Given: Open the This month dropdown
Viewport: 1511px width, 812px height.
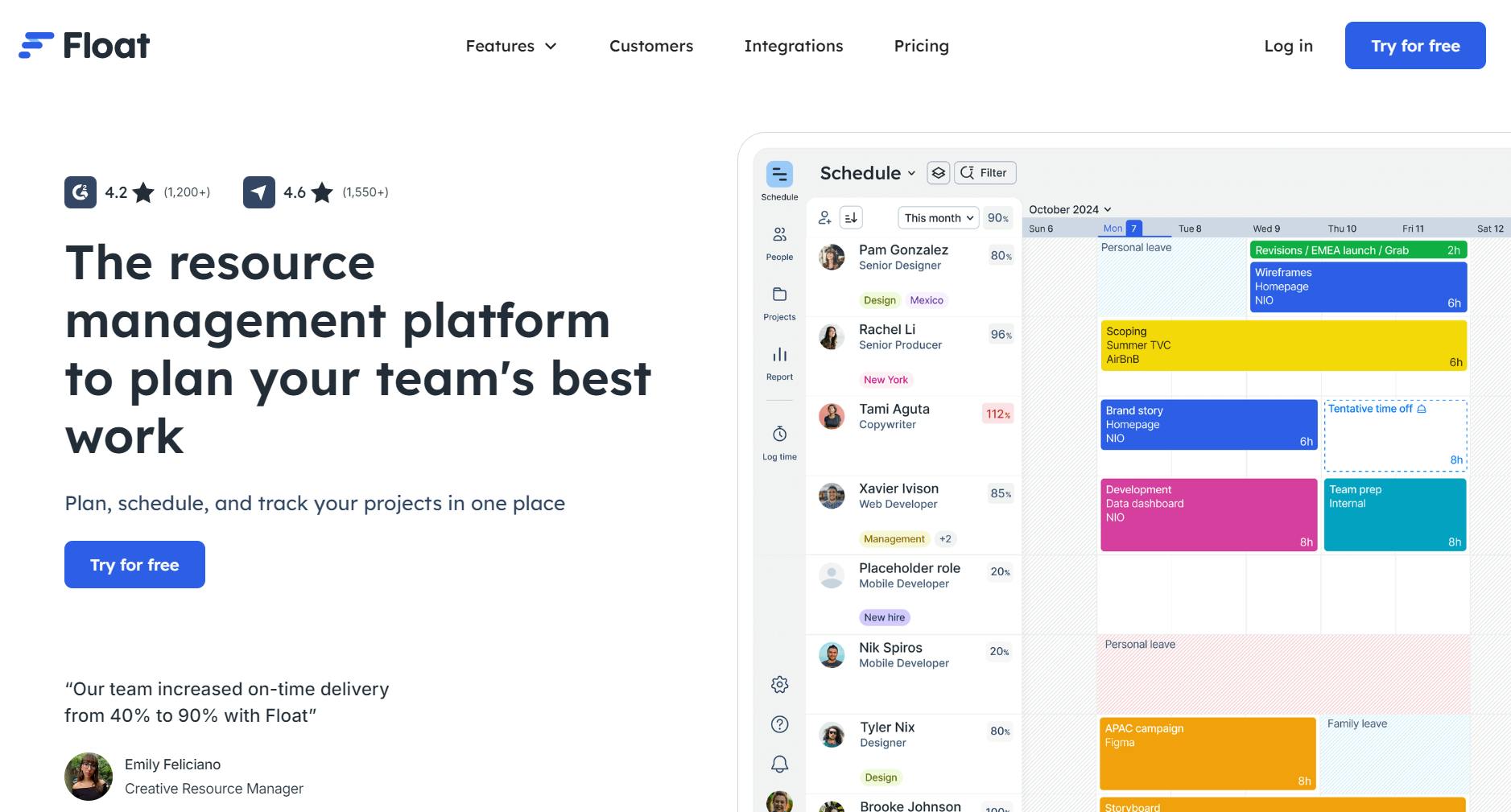Looking at the screenshot, I should coord(936,217).
